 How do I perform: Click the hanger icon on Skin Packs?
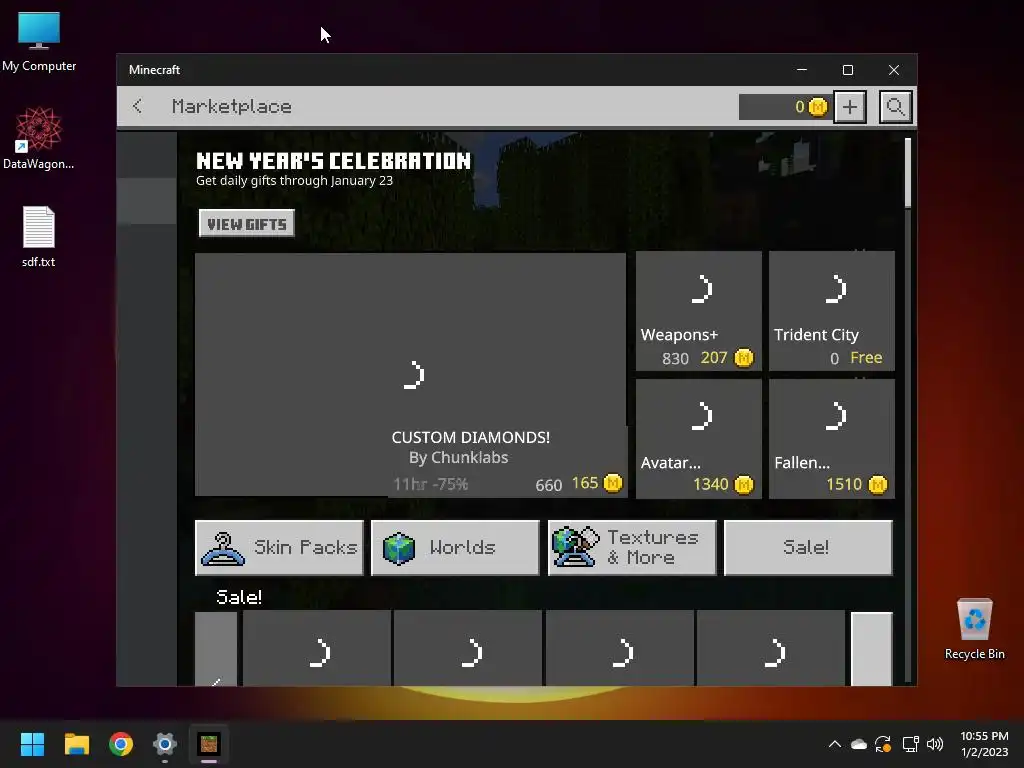223,549
